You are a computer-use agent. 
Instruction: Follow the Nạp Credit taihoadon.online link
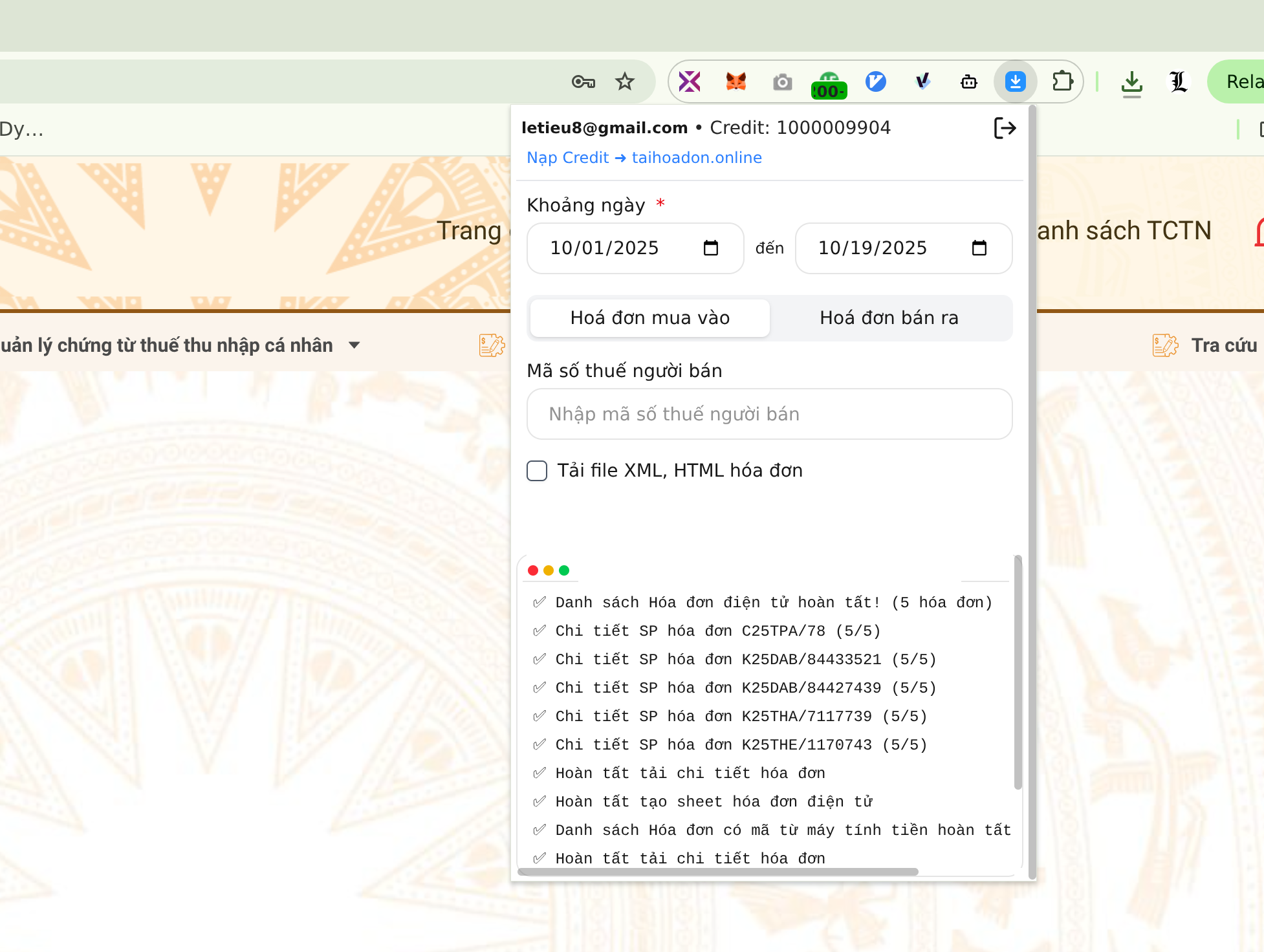[x=644, y=158]
